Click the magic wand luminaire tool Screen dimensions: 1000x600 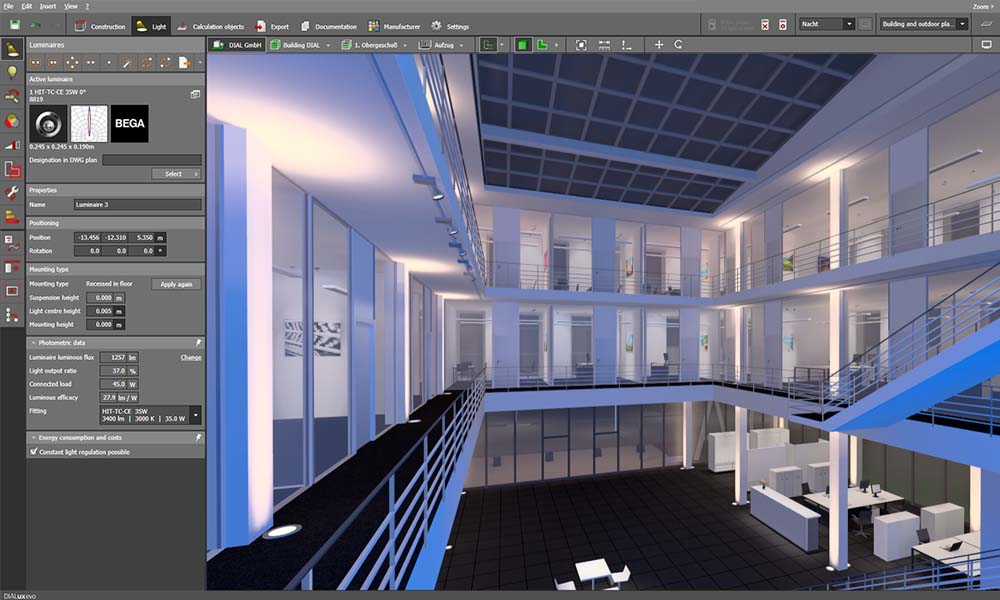click(x=128, y=62)
